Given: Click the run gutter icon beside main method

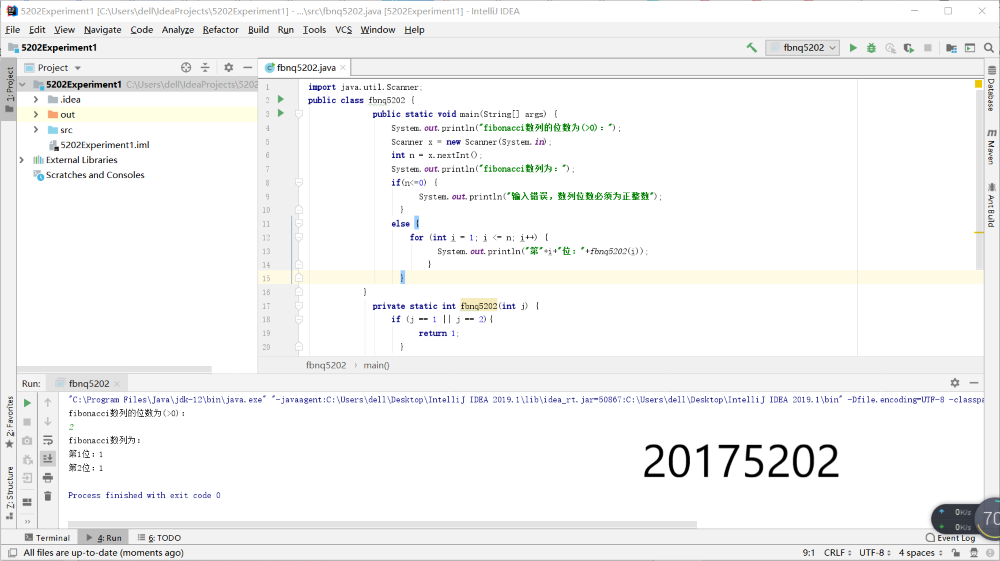Looking at the screenshot, I should 281,113.
